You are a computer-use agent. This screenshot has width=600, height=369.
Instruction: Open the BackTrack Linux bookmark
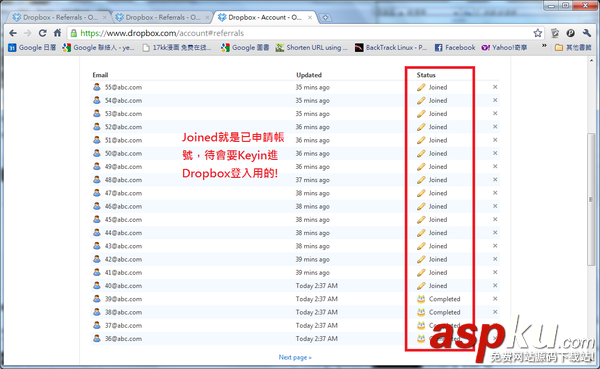[x=391, y=47]
